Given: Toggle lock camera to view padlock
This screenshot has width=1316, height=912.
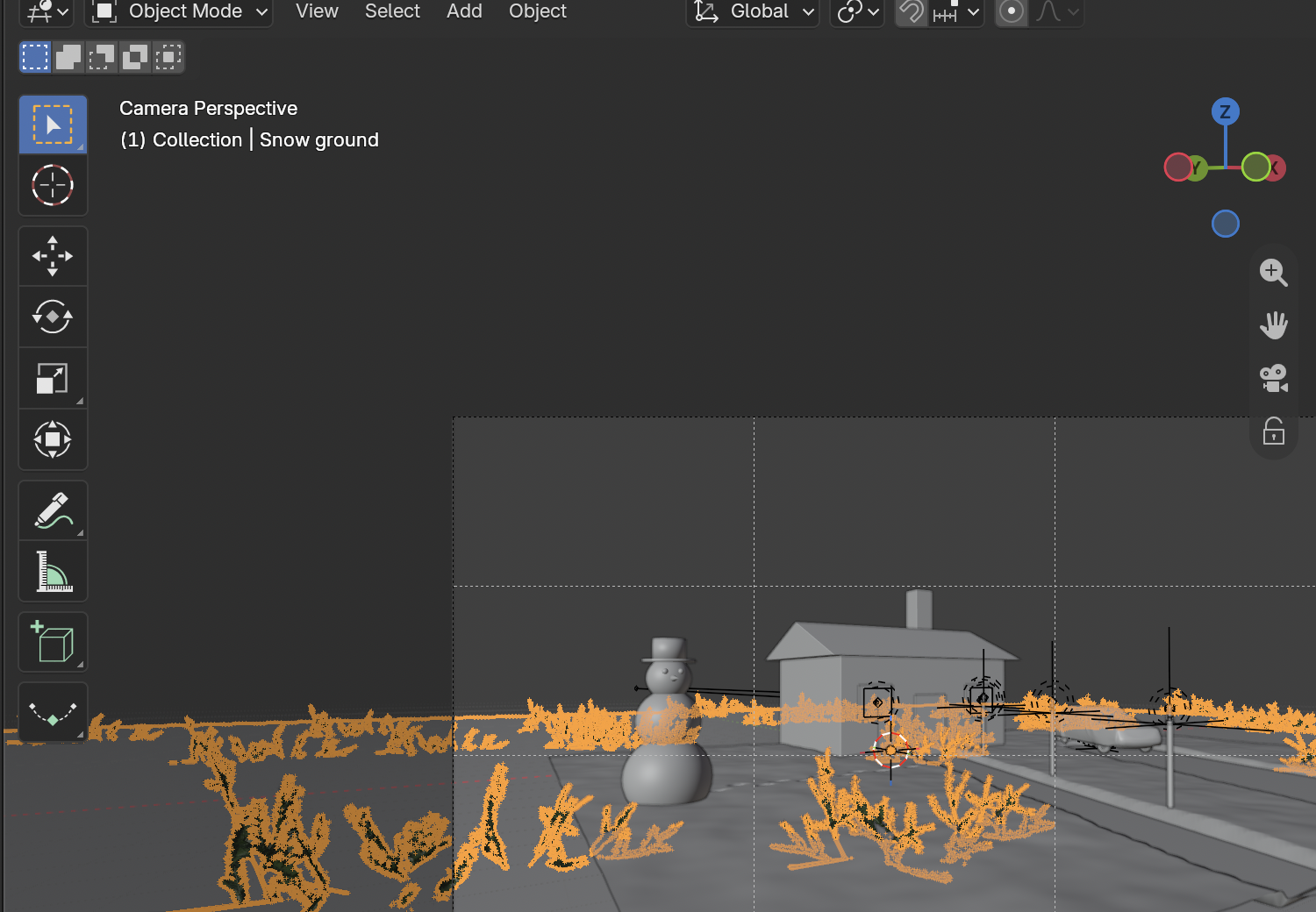Looking at the screenshot, I should 1273,431.
